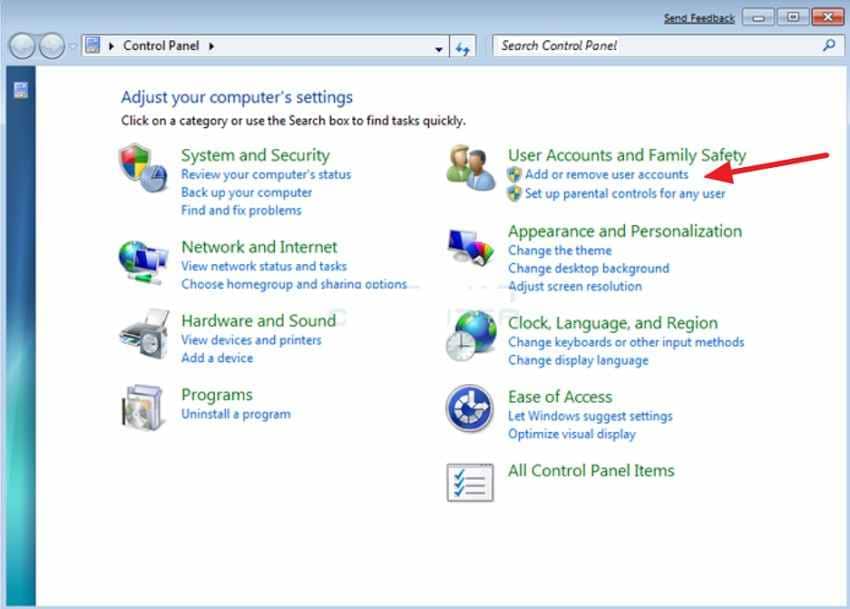Click View network status and tasks
850x609 pixels.
(264, 266)
